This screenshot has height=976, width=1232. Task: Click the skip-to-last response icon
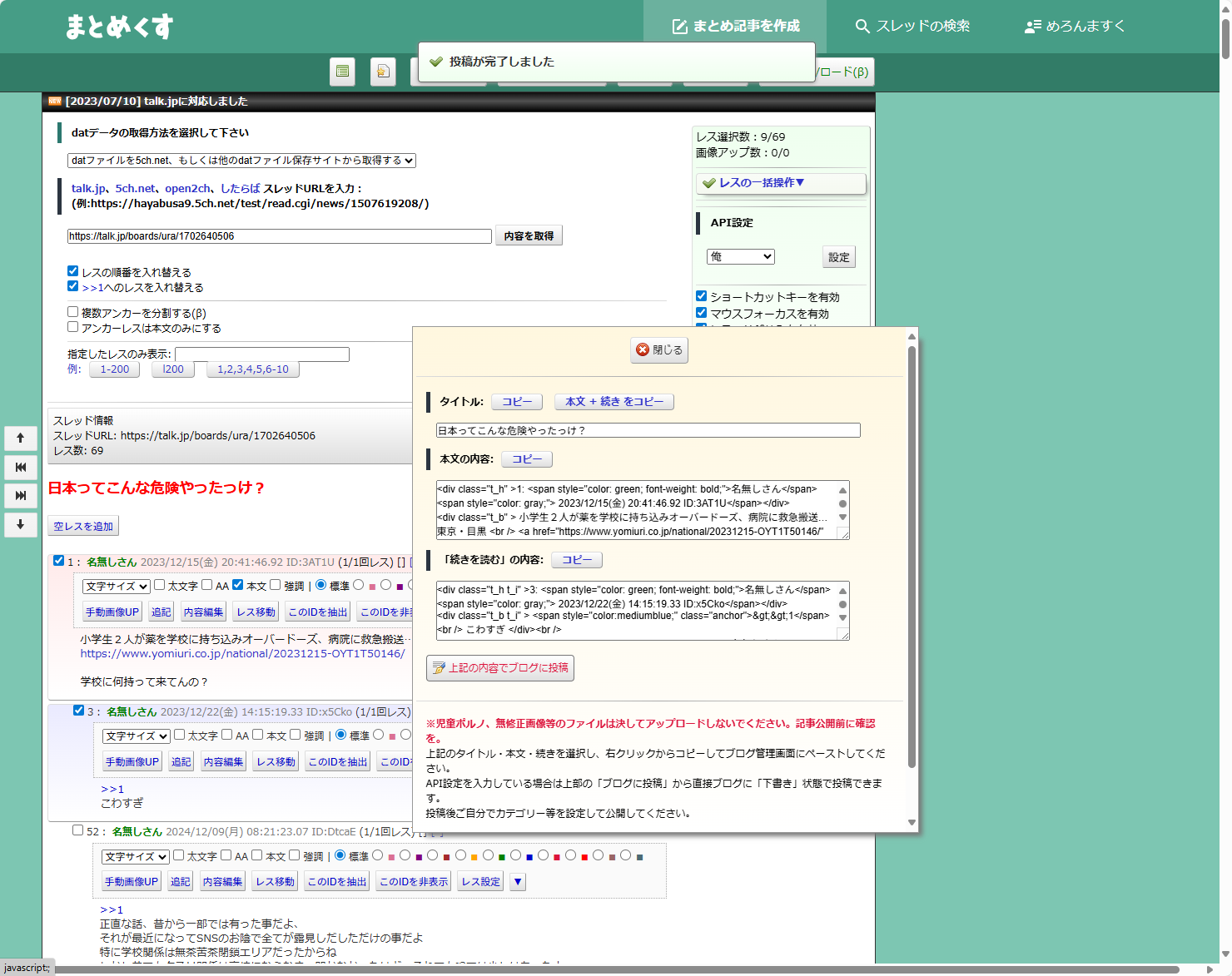coord(21,495)
